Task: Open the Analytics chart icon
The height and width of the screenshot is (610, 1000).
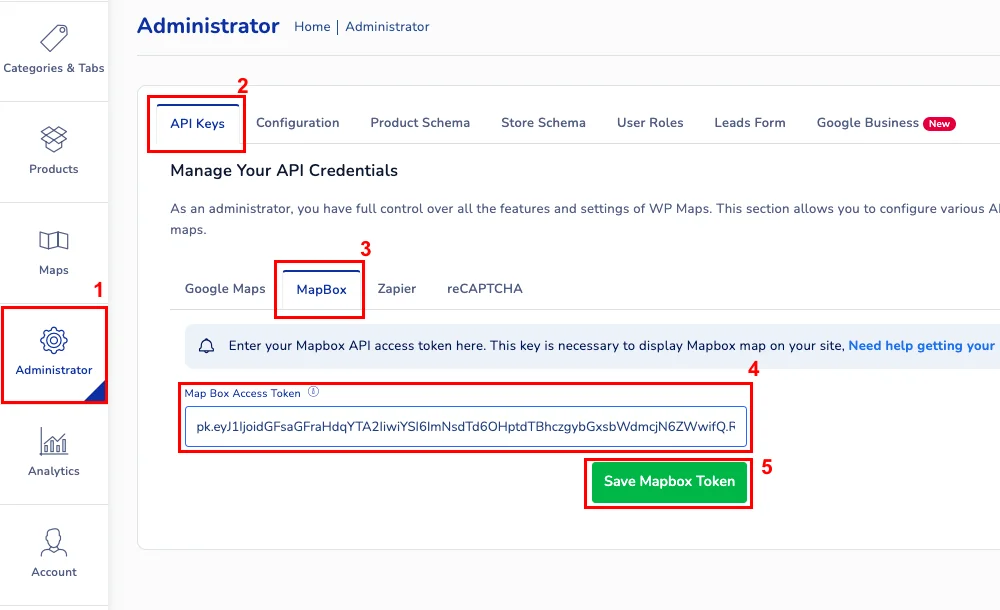Action: (54, 441)
